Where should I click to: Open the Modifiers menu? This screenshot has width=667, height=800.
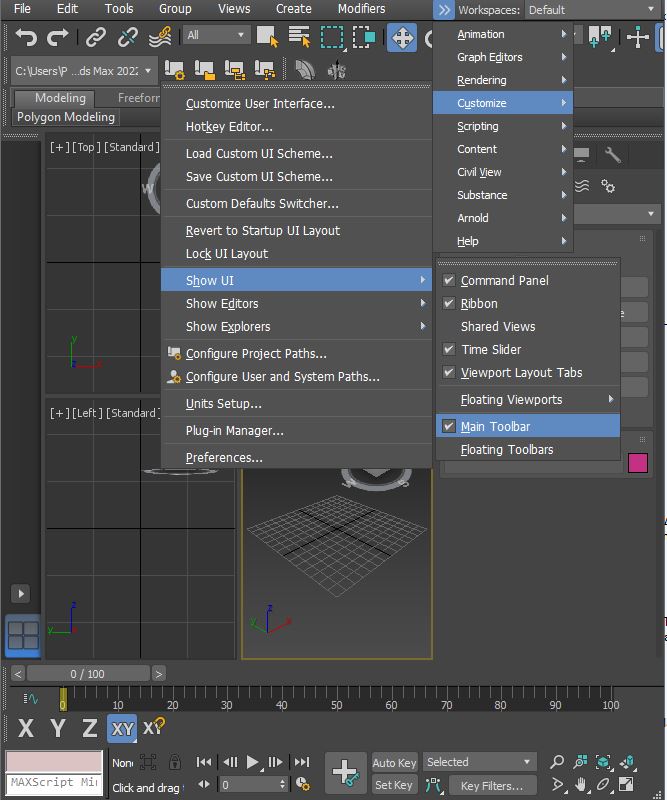pyautogui.click(x=361, y=9)
